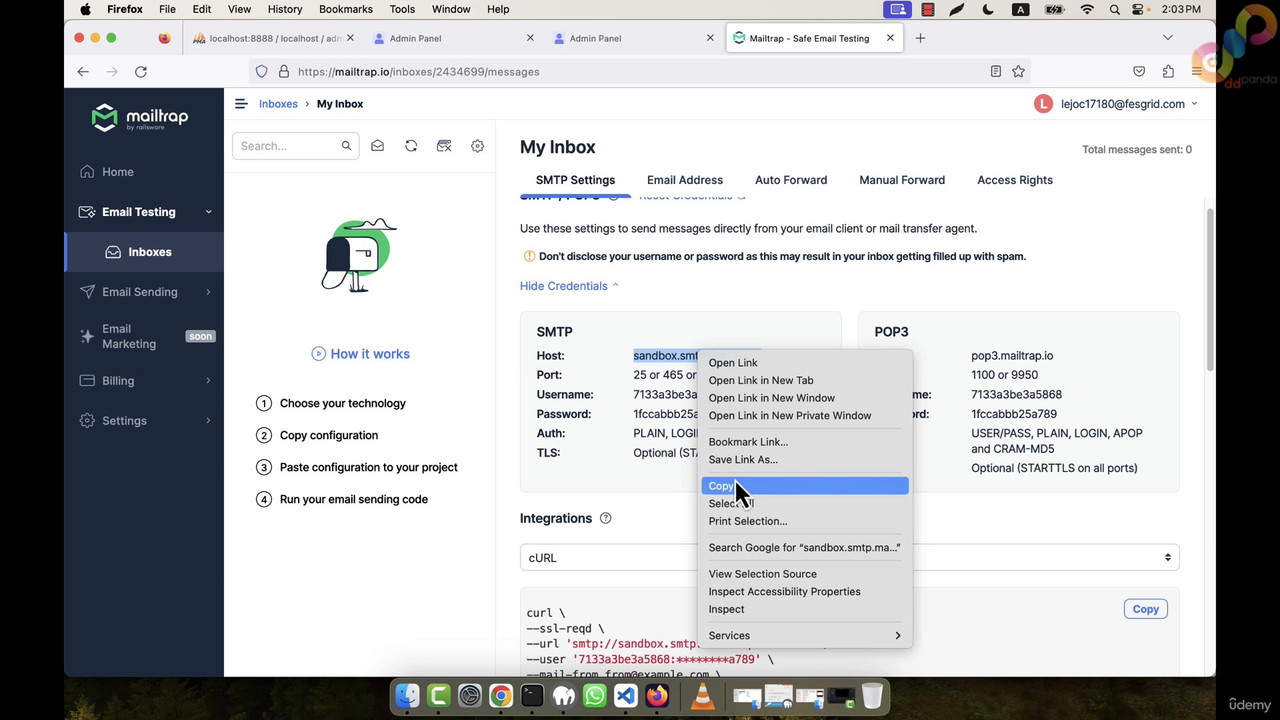Open Google Chrome from the Dock
1280x720 pixels.
501,696
